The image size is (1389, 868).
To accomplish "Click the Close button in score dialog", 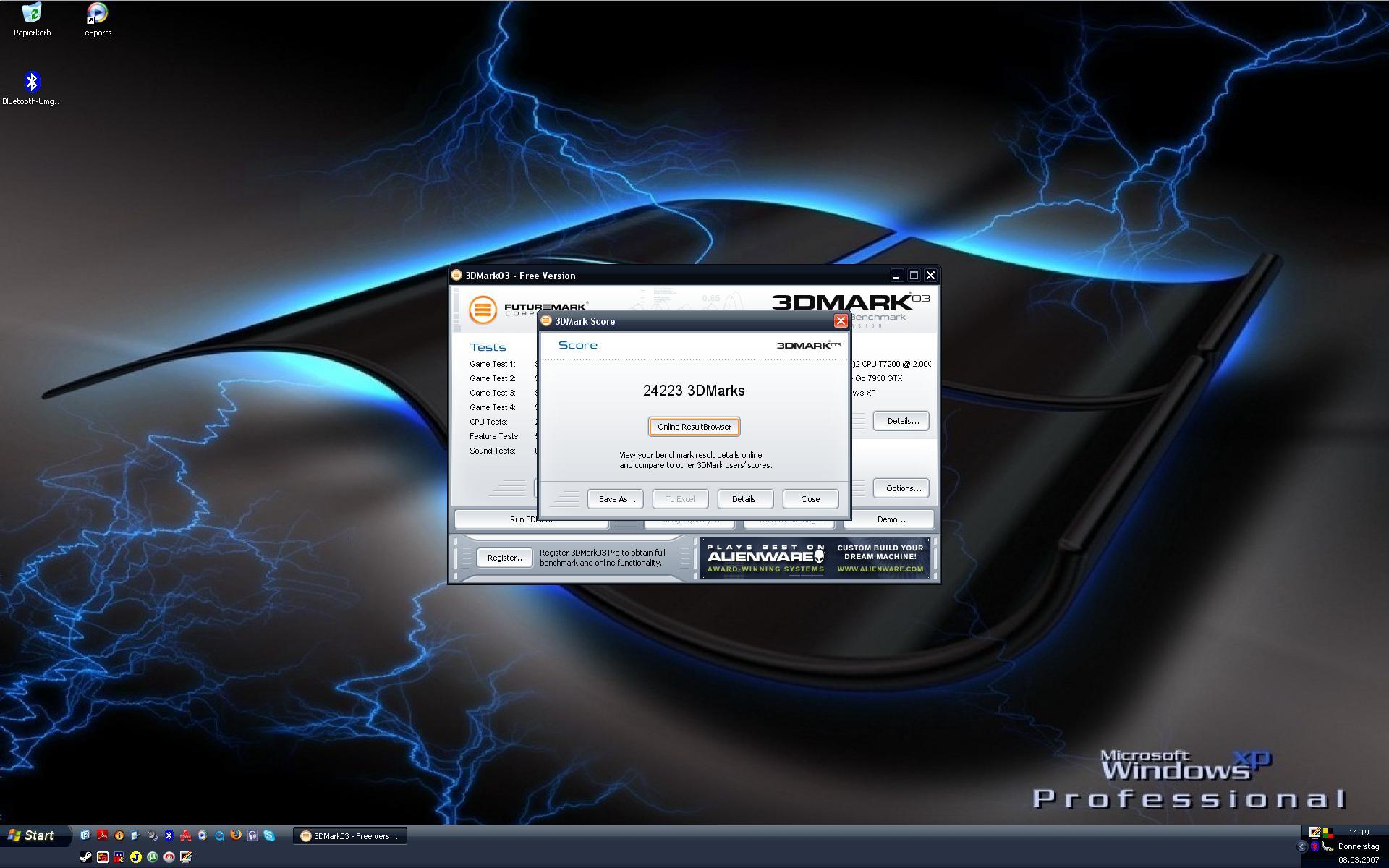I will tap(810, 499).
